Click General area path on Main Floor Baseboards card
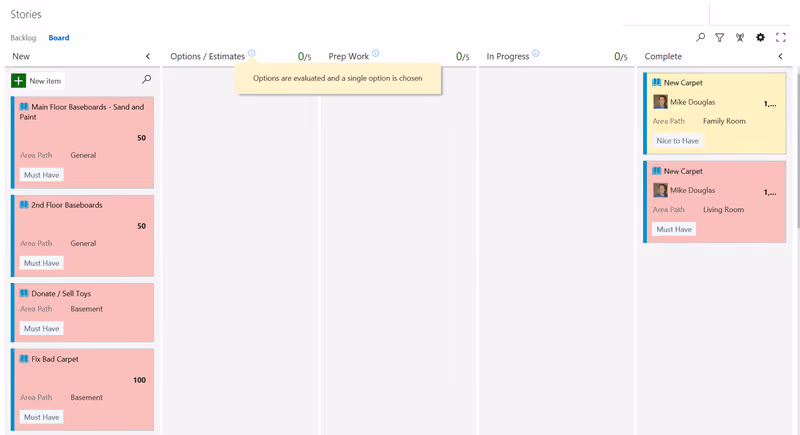Viewport: 800px width, 435px height. pyautogui.click(x=83, y=155)
